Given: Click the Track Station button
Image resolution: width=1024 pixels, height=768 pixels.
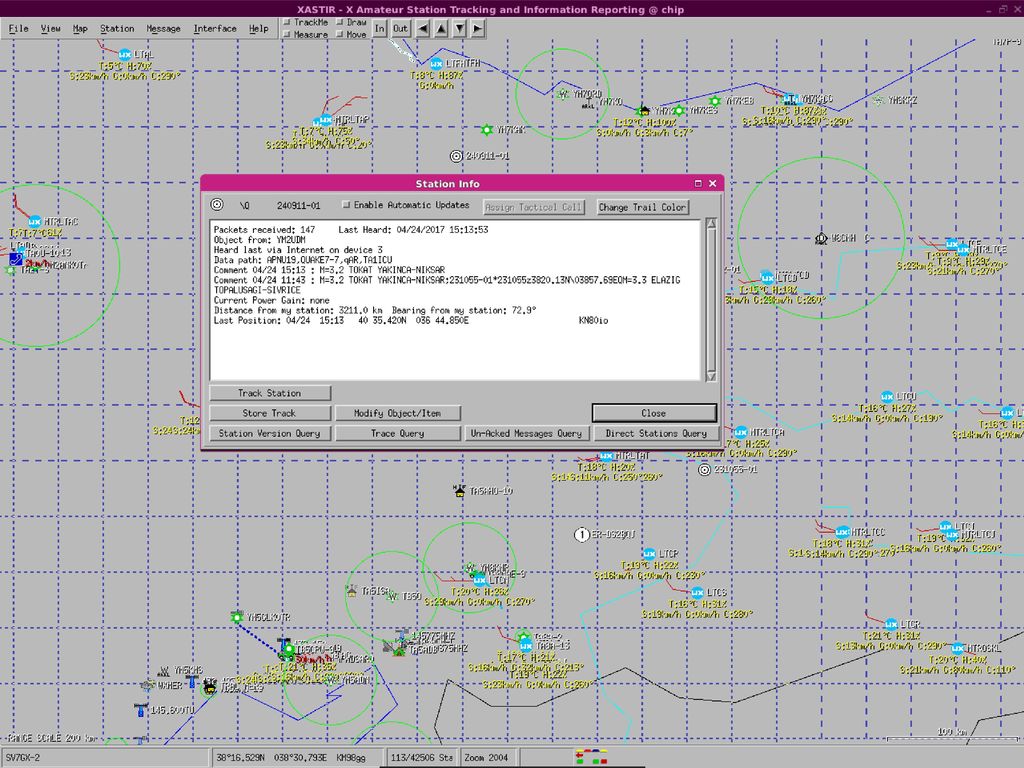Looking at the screenshot, I should (270, 393).
